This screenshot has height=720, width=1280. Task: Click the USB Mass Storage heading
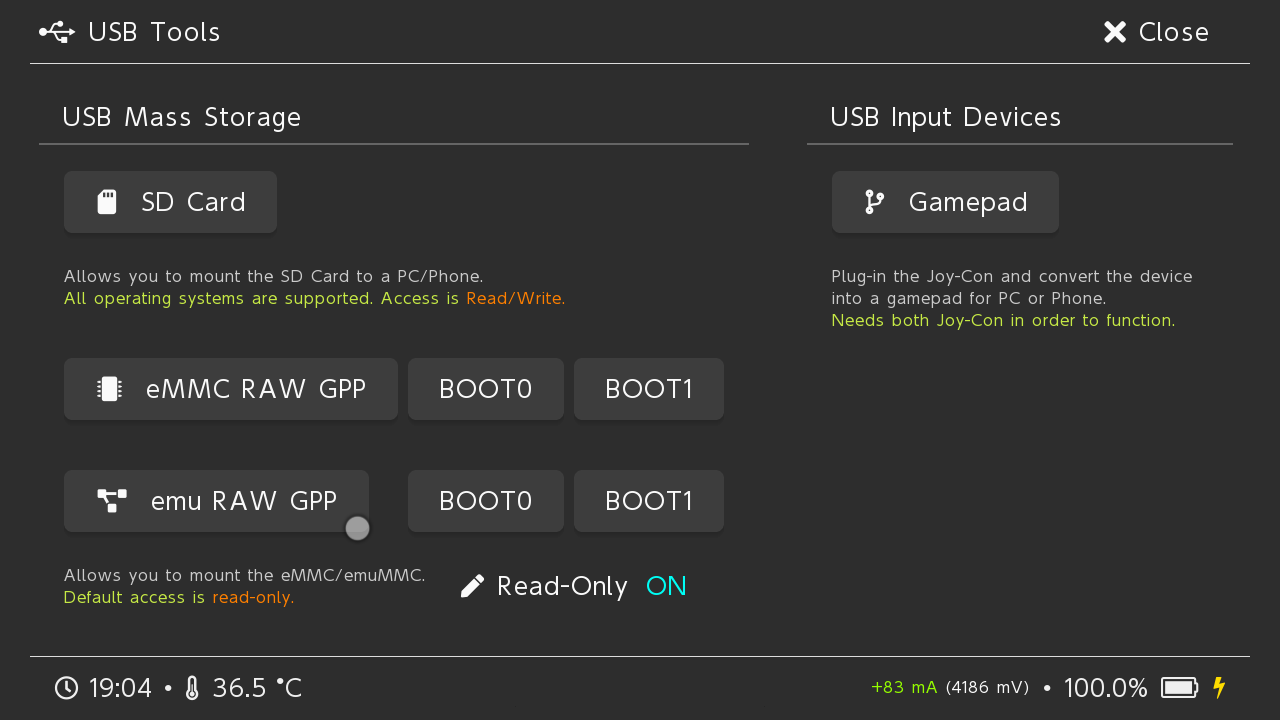(x=181, y=117)
